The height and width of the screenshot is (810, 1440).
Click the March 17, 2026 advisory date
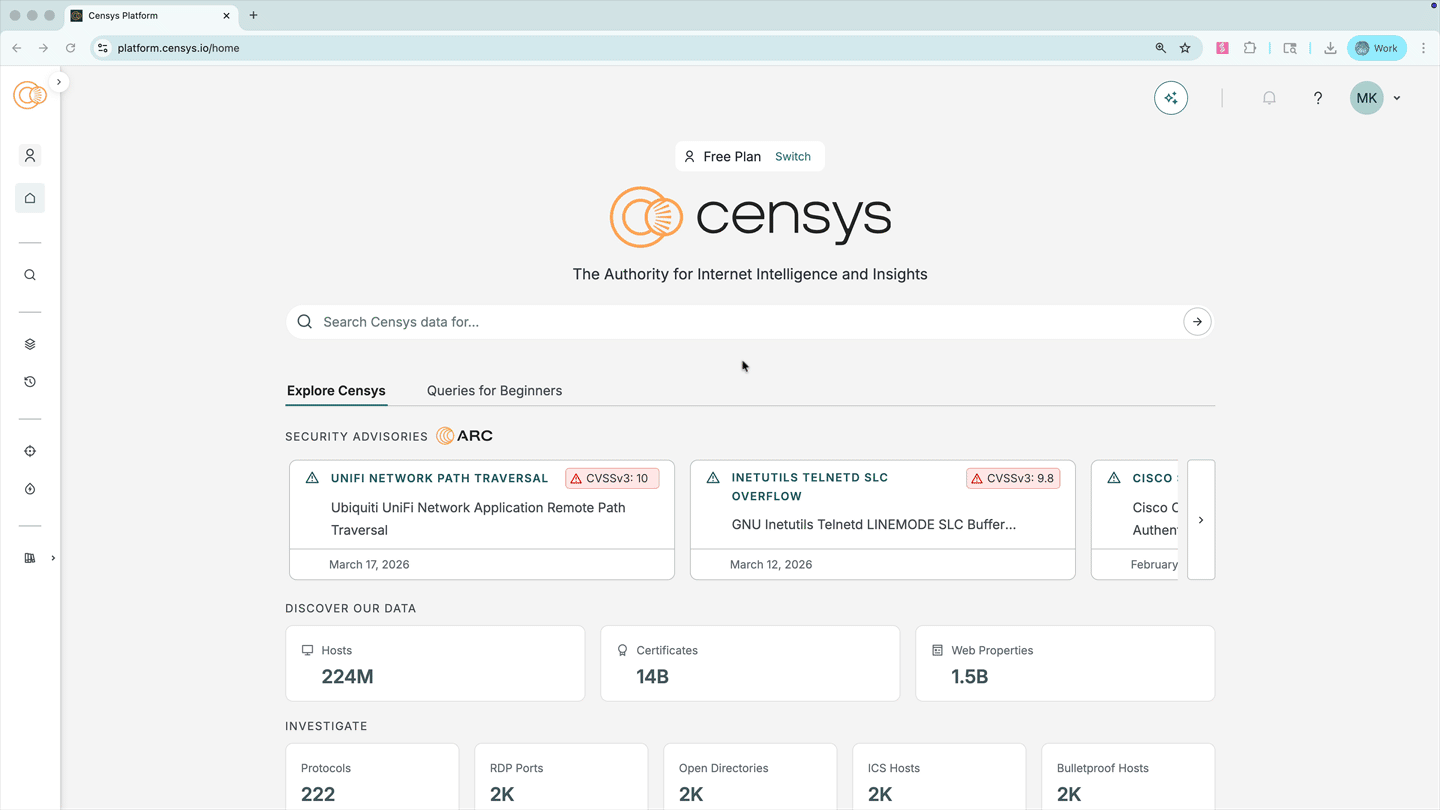[369, 565]
